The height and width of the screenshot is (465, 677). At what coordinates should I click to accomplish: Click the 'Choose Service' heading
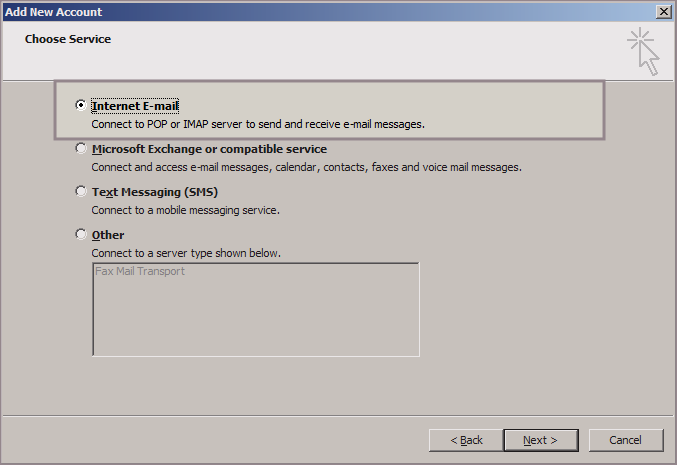(x=68, y=39)
